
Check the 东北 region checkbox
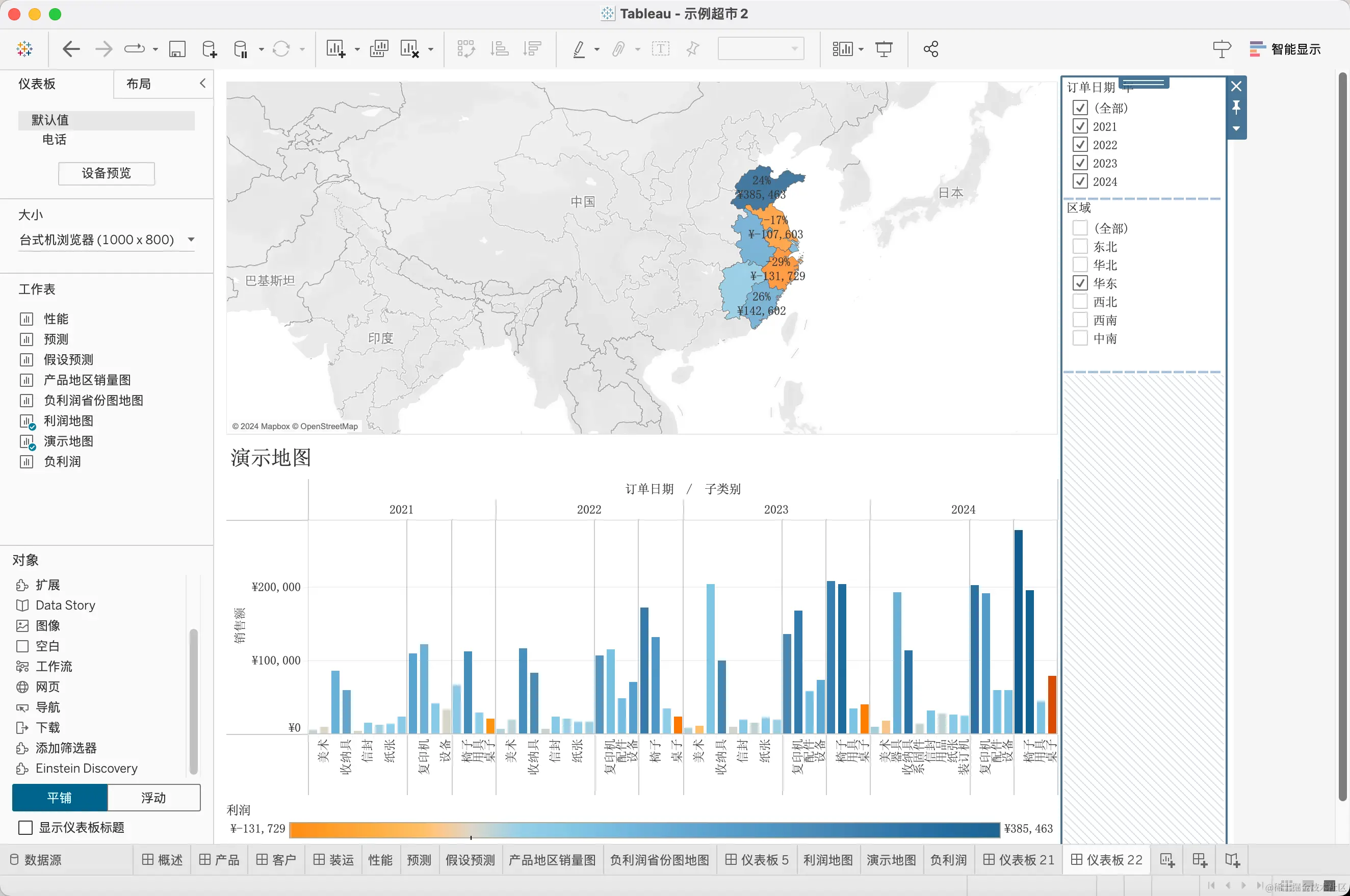click(1080, 247)
